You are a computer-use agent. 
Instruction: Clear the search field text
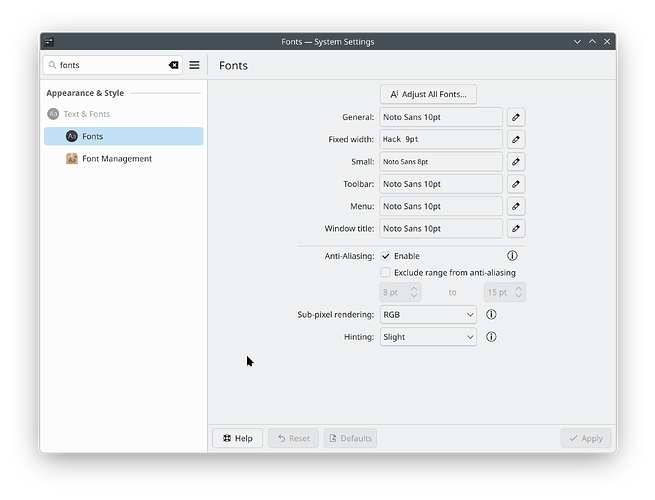(x=173, y=65)
